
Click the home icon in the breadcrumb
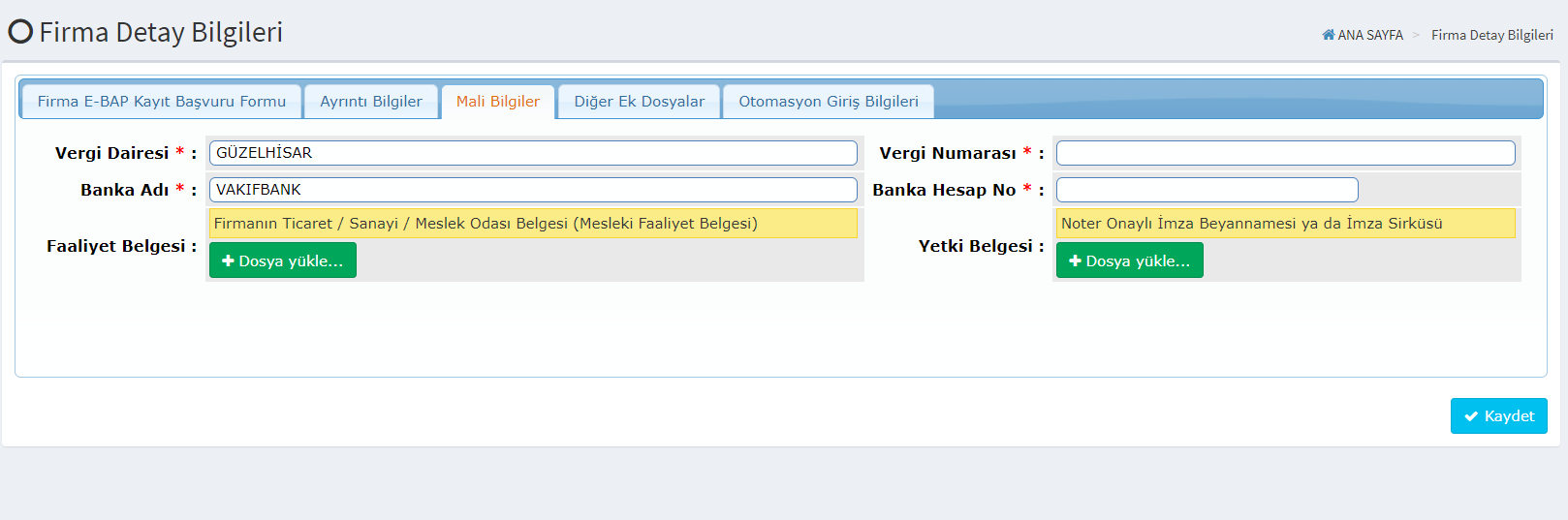(x=1329, y=35)
